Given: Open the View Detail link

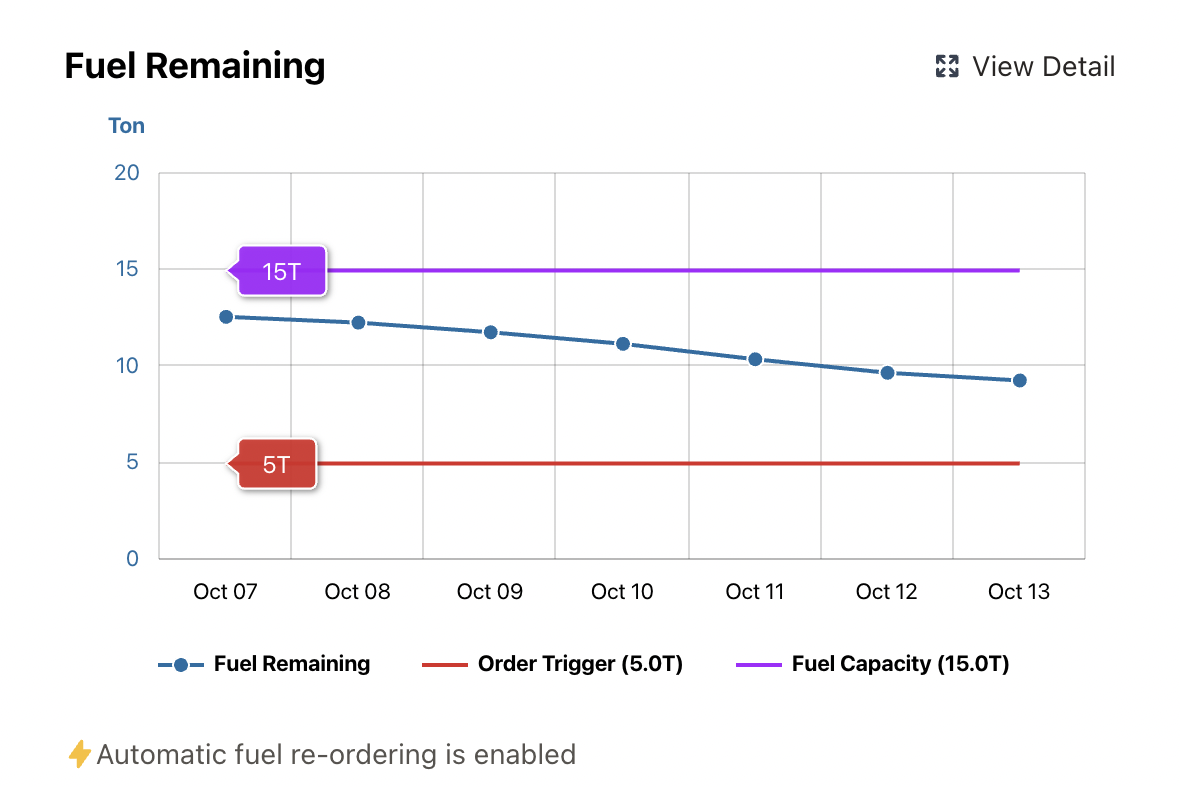Looking at the screenshot, I should (x=1042, y=67).
